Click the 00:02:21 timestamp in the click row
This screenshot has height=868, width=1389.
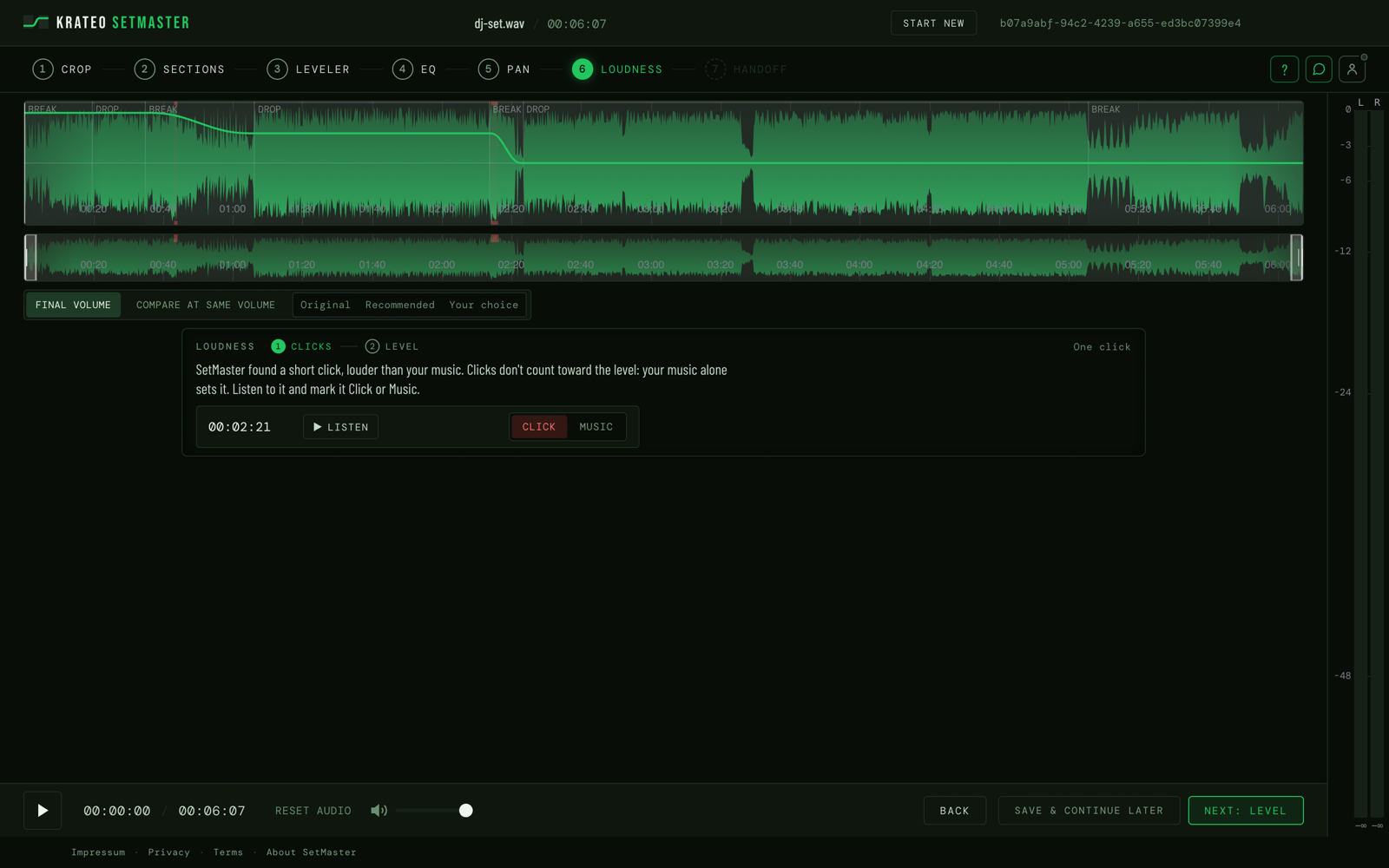[240, 427]
